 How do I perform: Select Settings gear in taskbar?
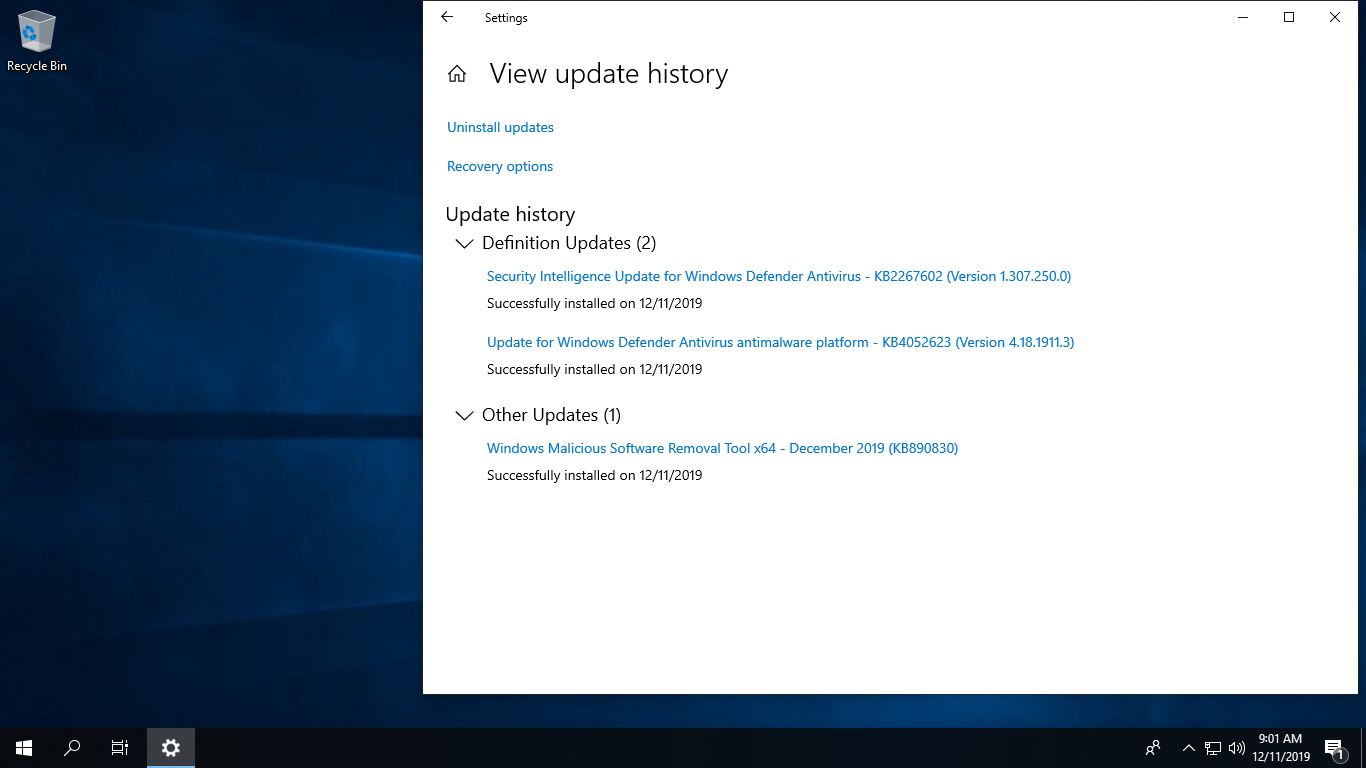pos(171,747)
